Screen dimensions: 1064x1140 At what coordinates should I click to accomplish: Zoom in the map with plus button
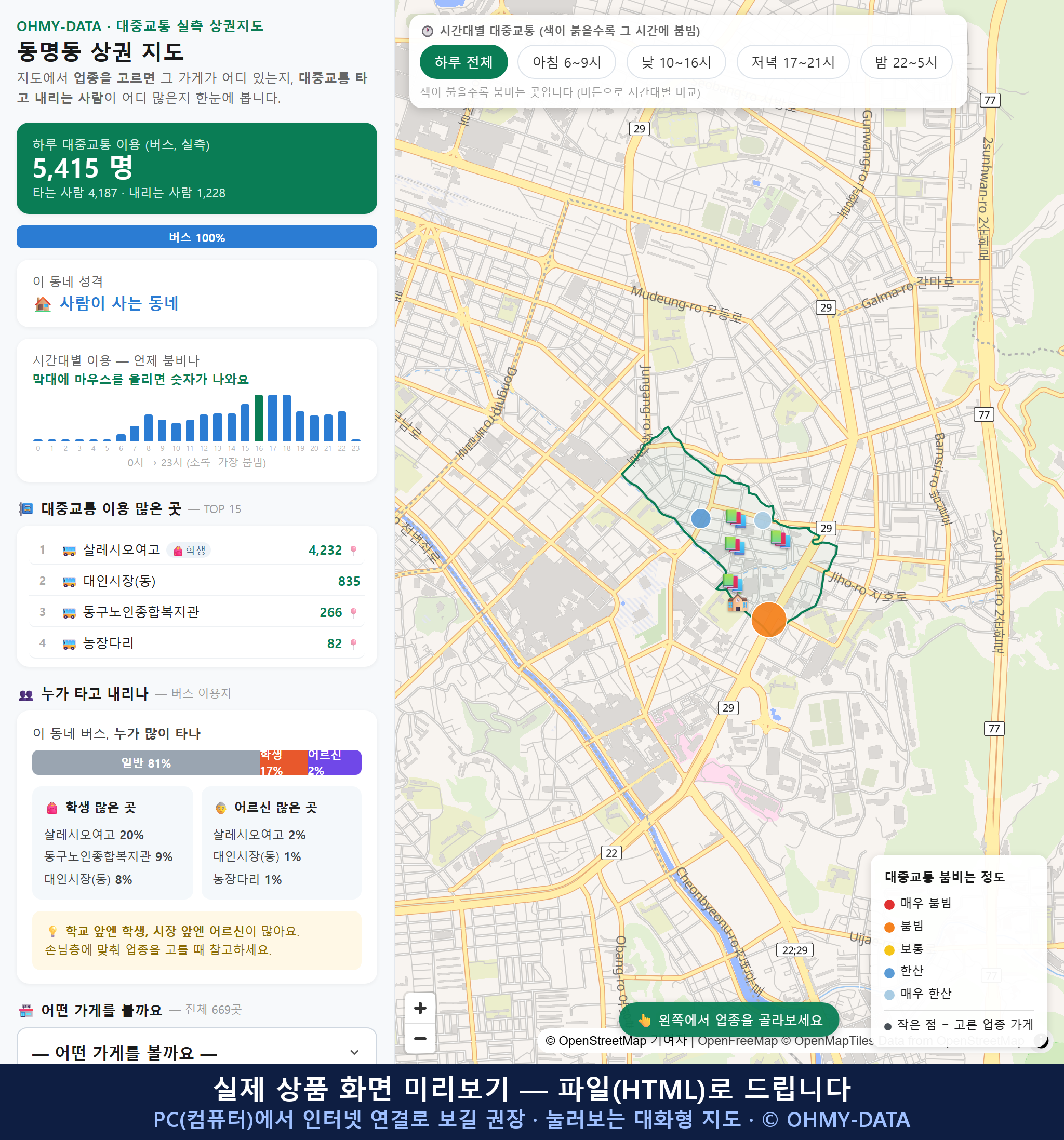point(420,1008)
